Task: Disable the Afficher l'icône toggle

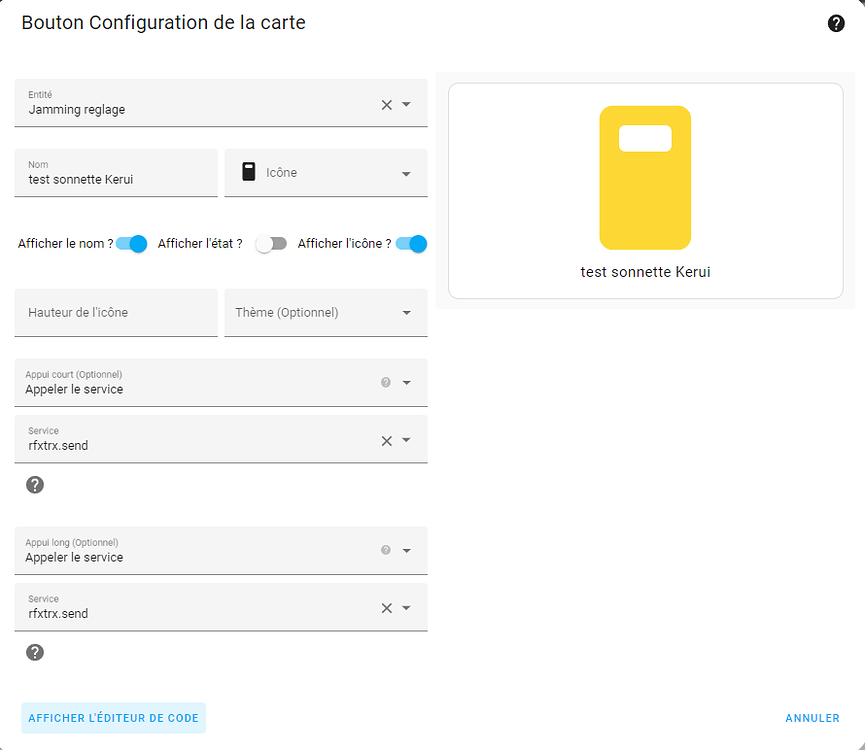Action: point(411,243)
